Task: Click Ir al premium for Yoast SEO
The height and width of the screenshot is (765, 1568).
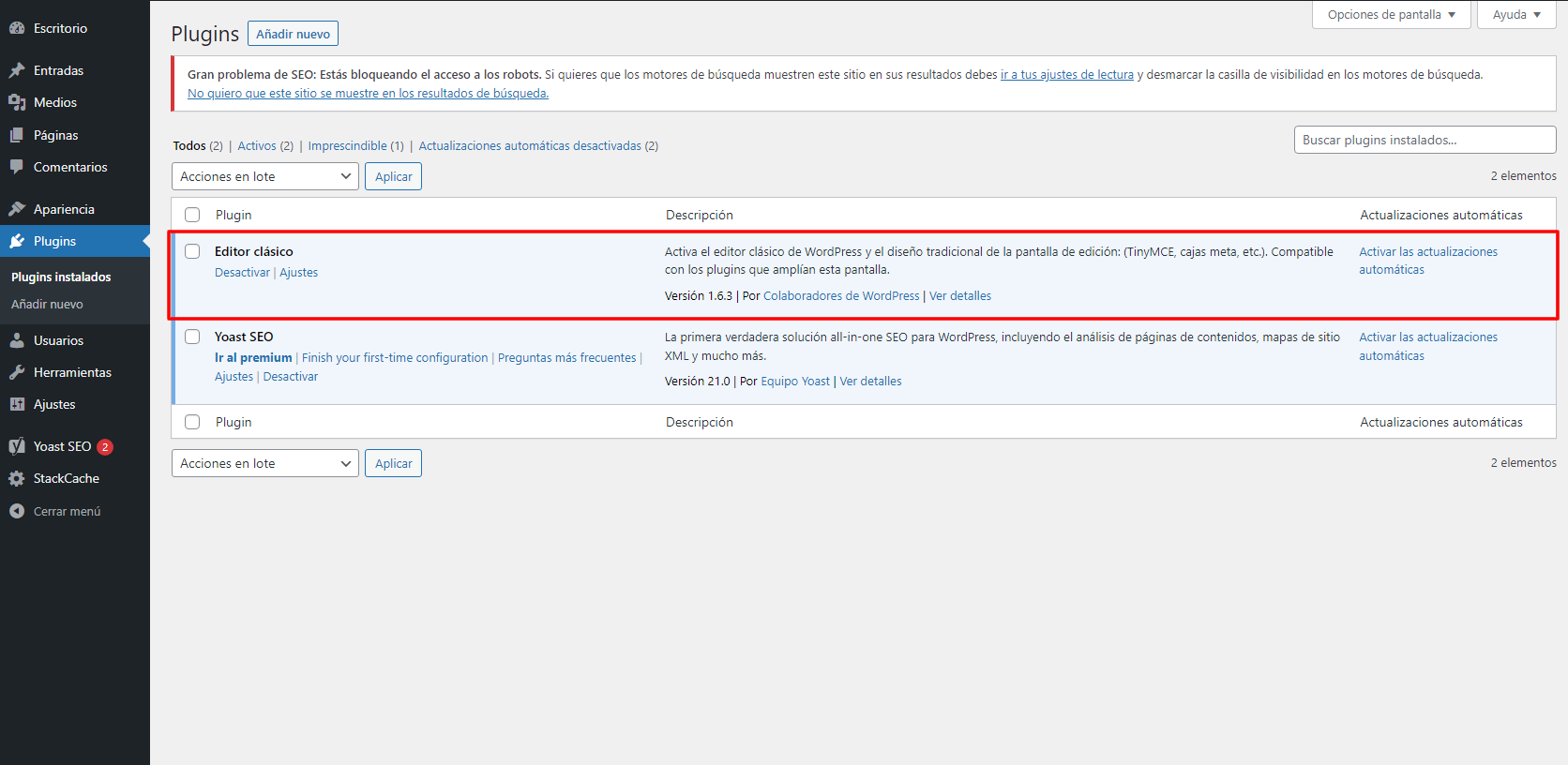Action: point(253,357)
